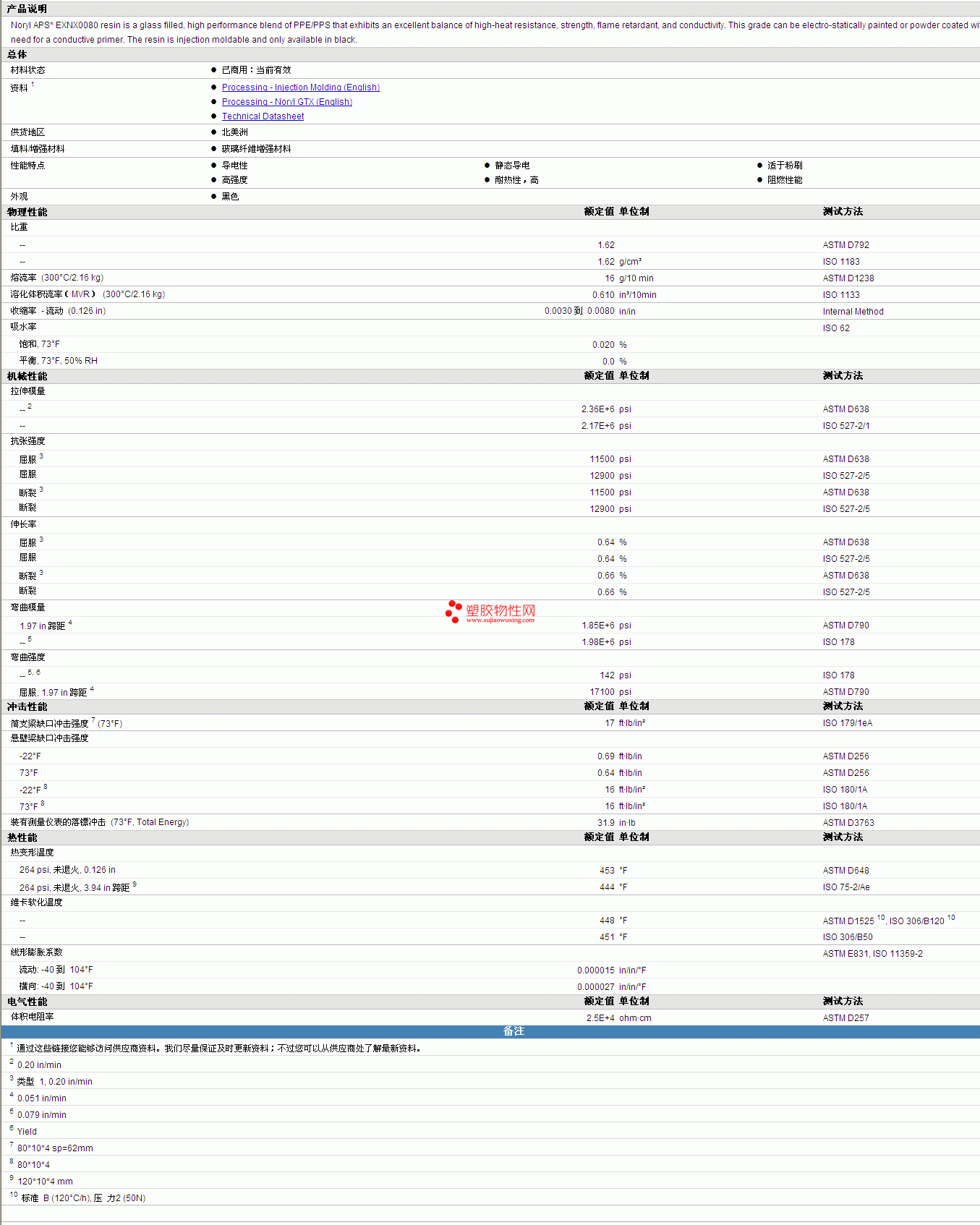The image size is (980, 1225).
Task: Click the 0.0030 到 0.0080 shrinkage value
Action: click(x=579, y=312)
